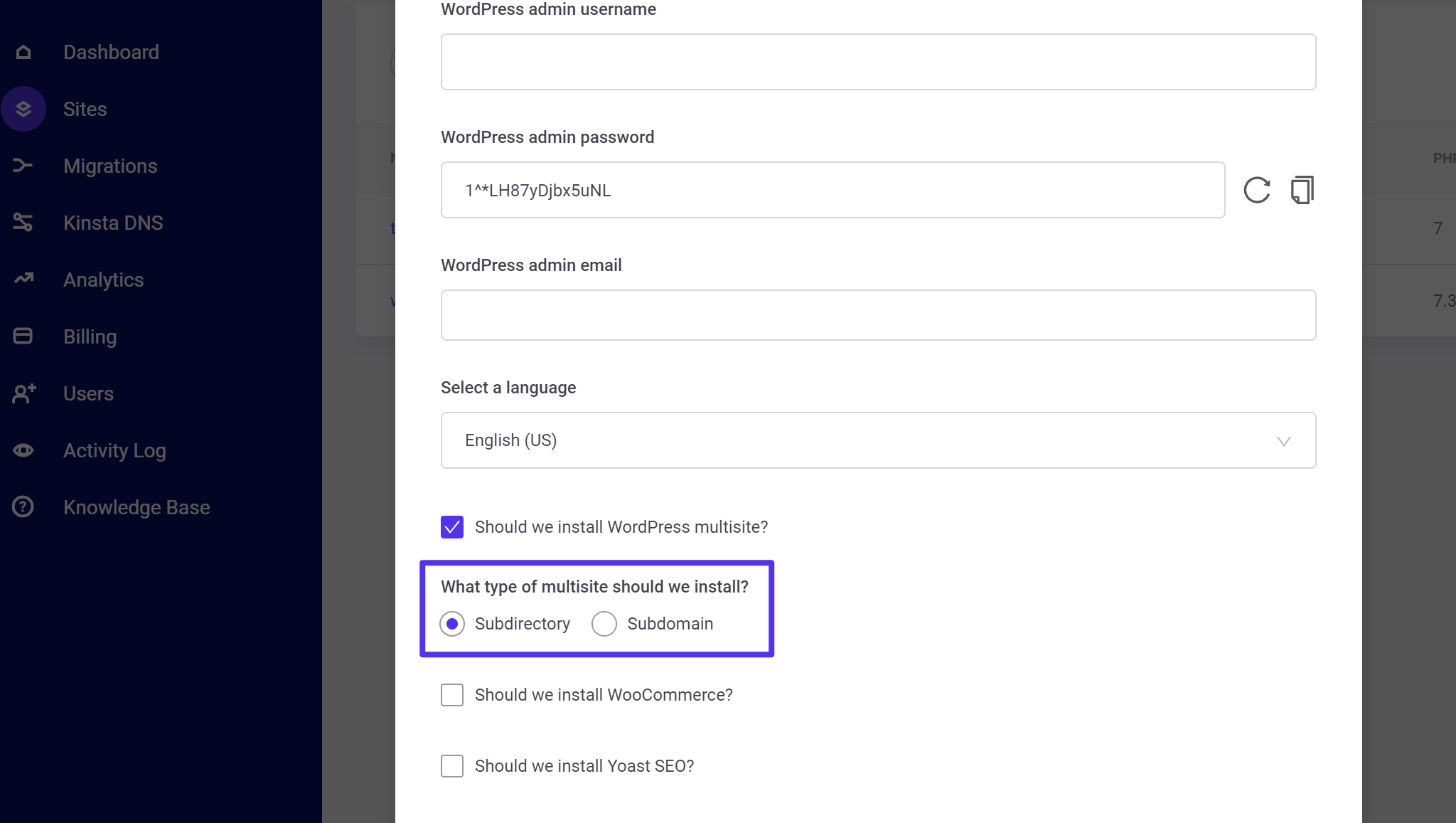Click the Analytics icon in sidebar
Viewport: 1456px width, 823px height.
point(24,278)
